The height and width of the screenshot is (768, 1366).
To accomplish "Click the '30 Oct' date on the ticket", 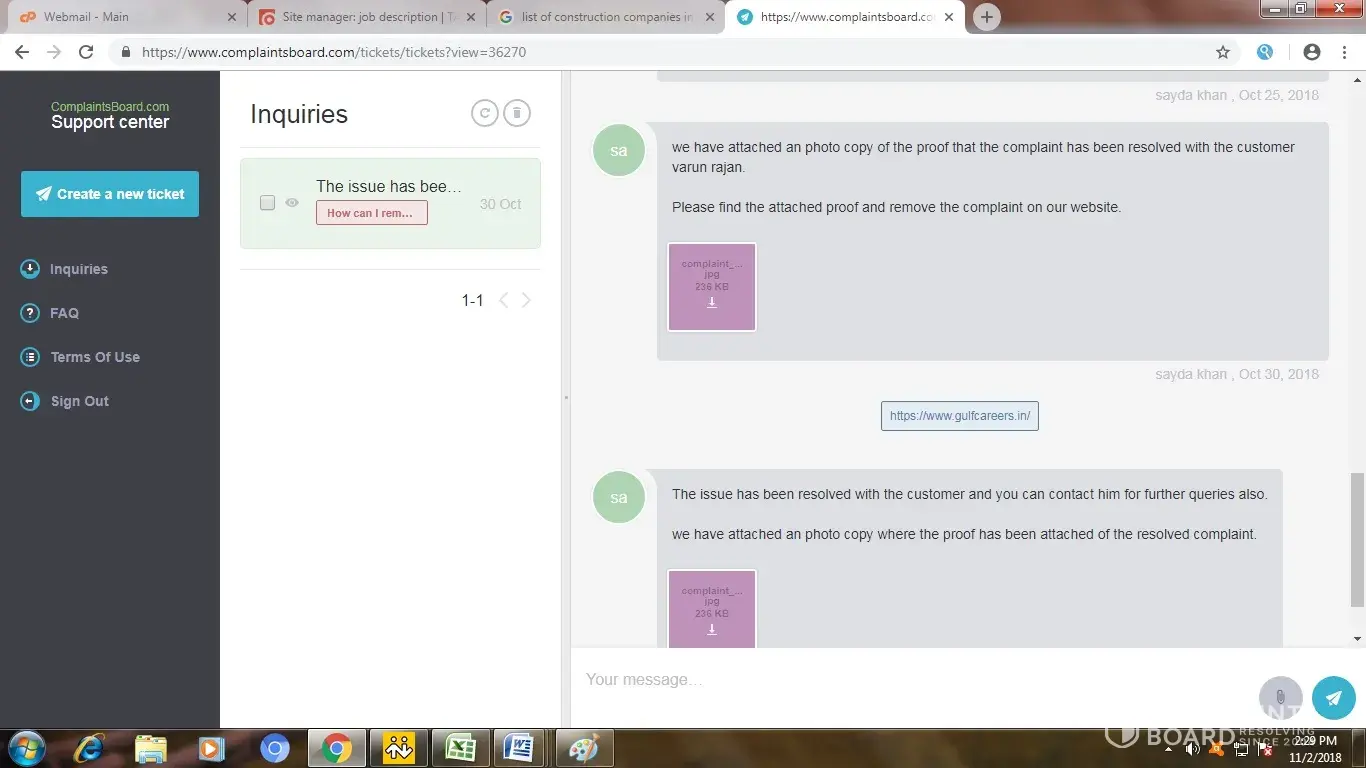I will coord(500,204).
